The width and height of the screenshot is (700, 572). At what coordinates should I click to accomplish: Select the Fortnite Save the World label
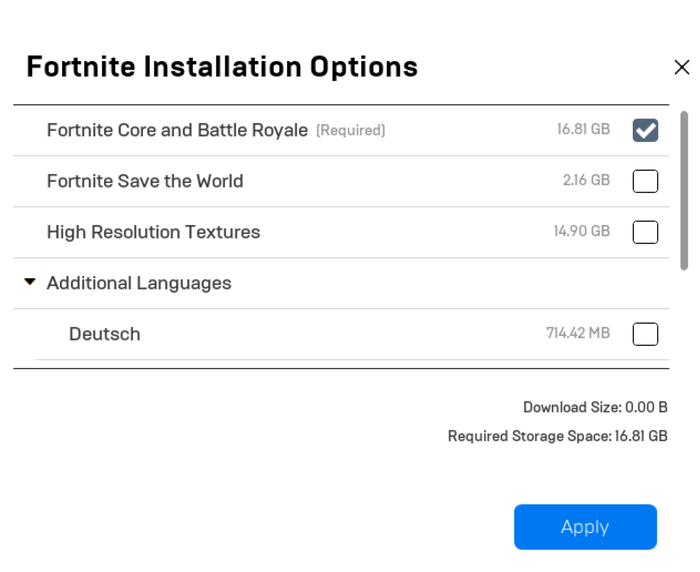click(145, 181)
